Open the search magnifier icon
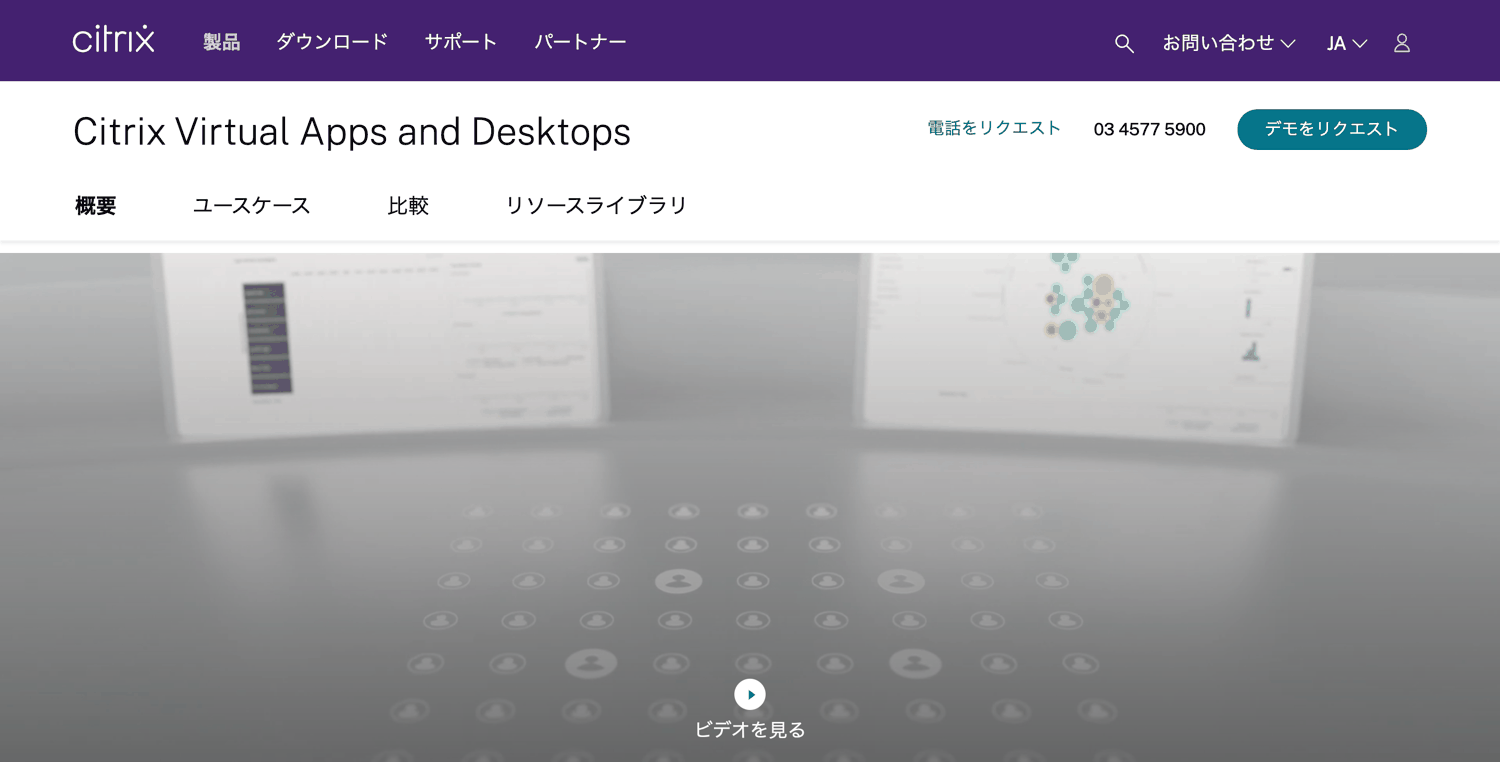Image resolution: width=1500 pixels, height=762 pixels. click(1124, 43)
